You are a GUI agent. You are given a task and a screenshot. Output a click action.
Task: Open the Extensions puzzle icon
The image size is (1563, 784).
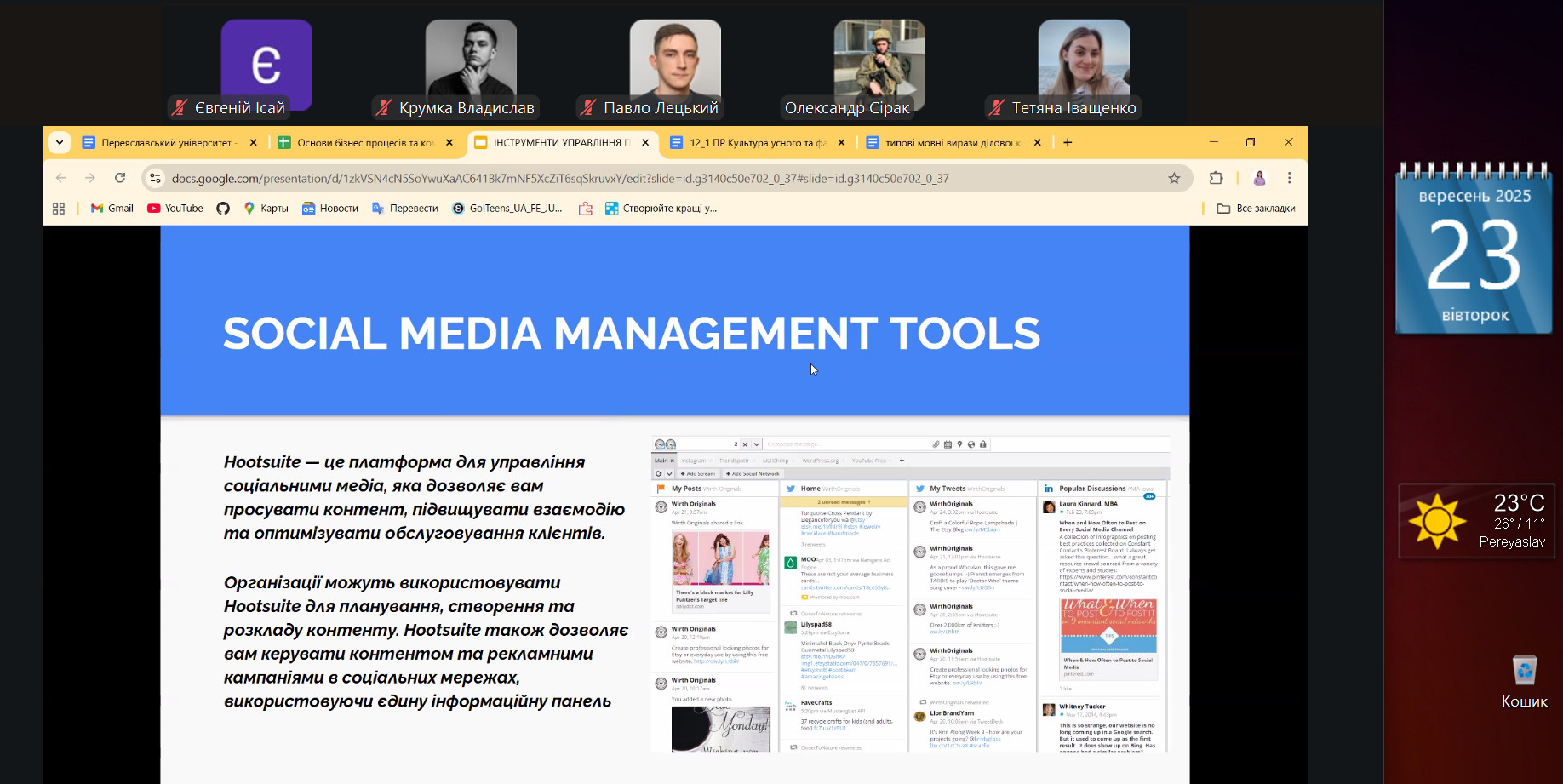pos(1216,178)
